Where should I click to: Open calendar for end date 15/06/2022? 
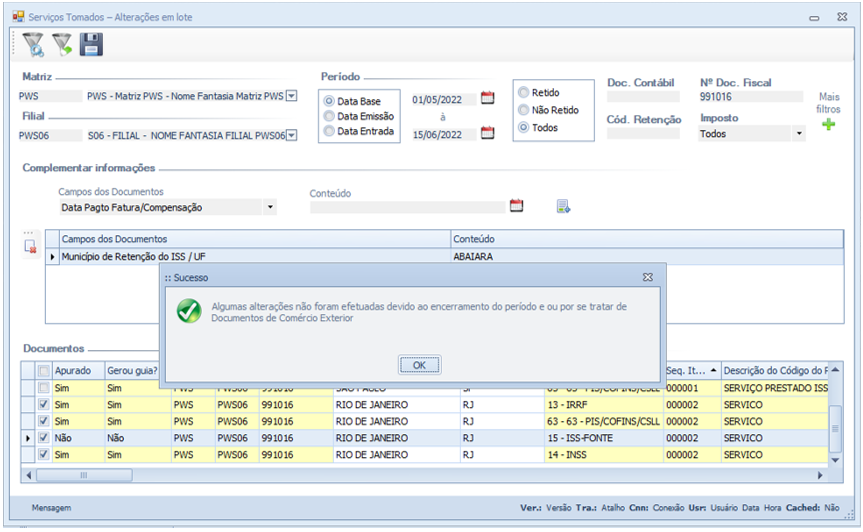coord(488,133)
